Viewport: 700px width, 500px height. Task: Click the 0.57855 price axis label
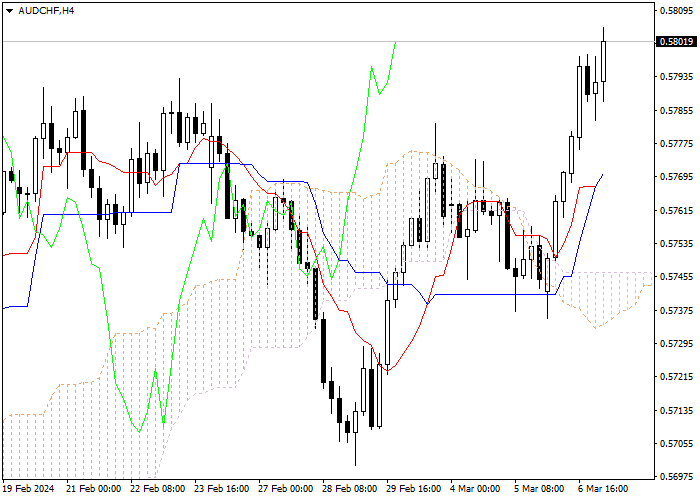click(677, 110)
